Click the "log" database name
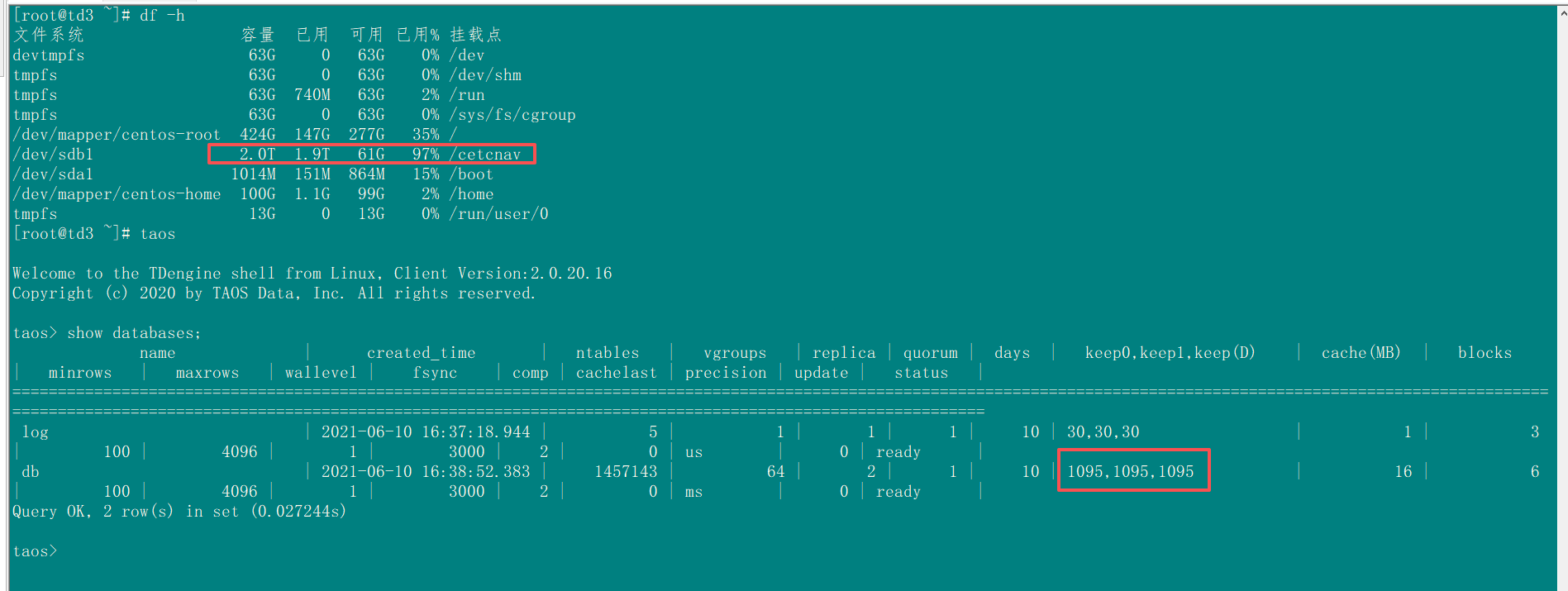Viewport: 1568px width, 591px height. (x=36, y=432)
